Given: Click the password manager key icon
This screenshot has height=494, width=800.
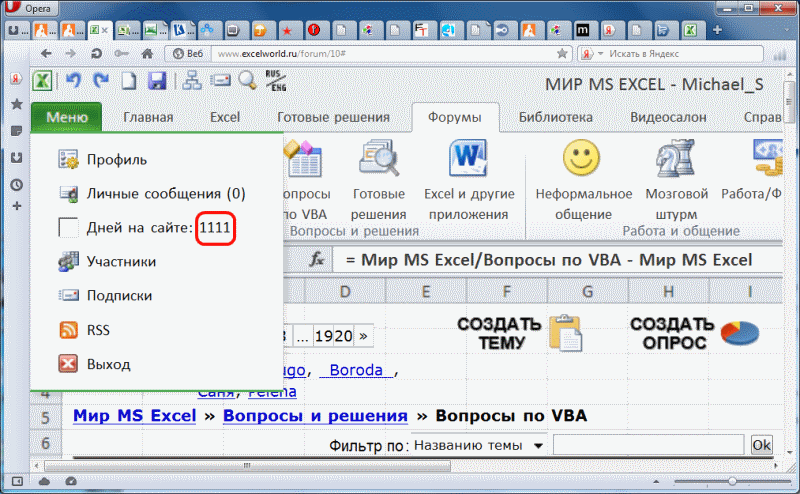Looking at the screenshot, I should (121, 54).
